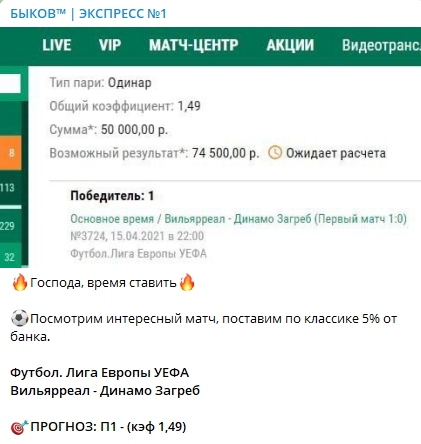
Task: Go to МАТЧ-ЦЕНТР tab
Action: (x=194, y=45)
